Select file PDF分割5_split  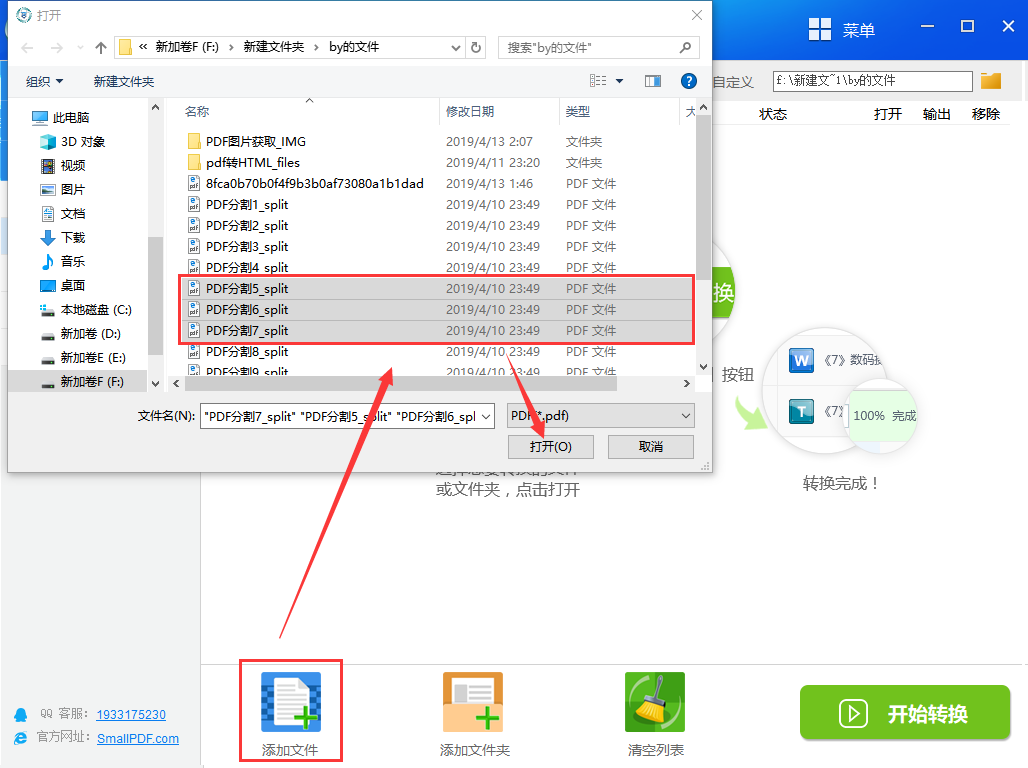pos(437,289)
